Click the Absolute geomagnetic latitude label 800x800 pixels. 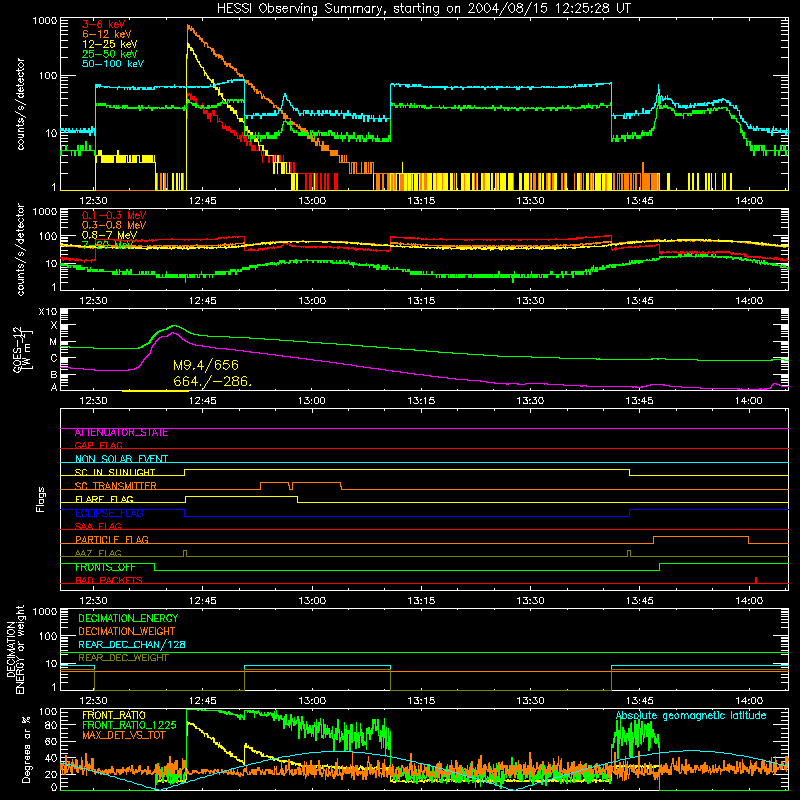coord(691,715)
